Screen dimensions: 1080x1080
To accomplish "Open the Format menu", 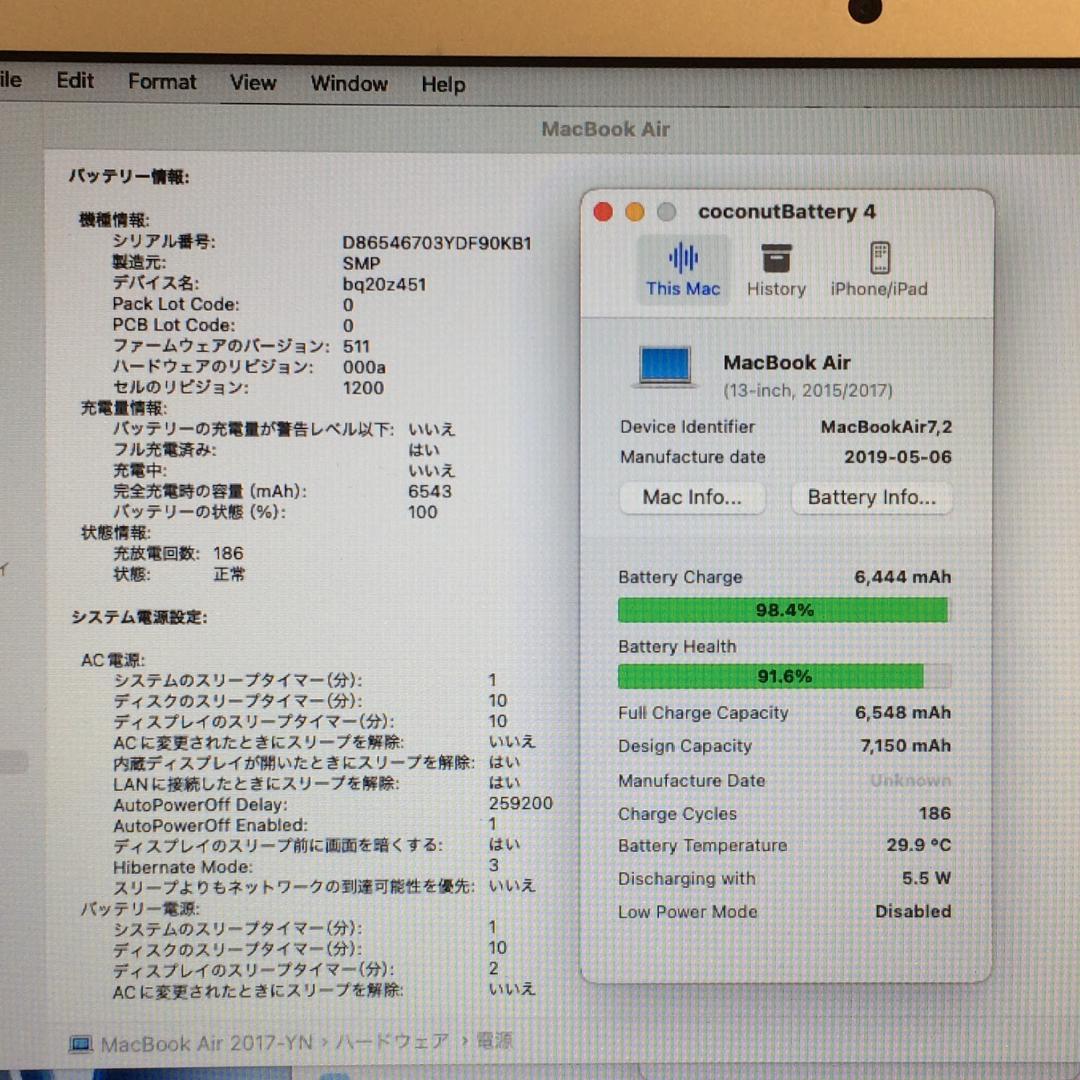I will pos(162,83).
